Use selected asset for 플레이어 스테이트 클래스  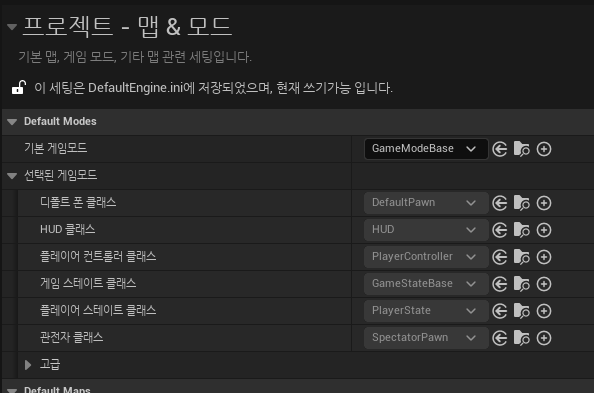pos(500,311)
